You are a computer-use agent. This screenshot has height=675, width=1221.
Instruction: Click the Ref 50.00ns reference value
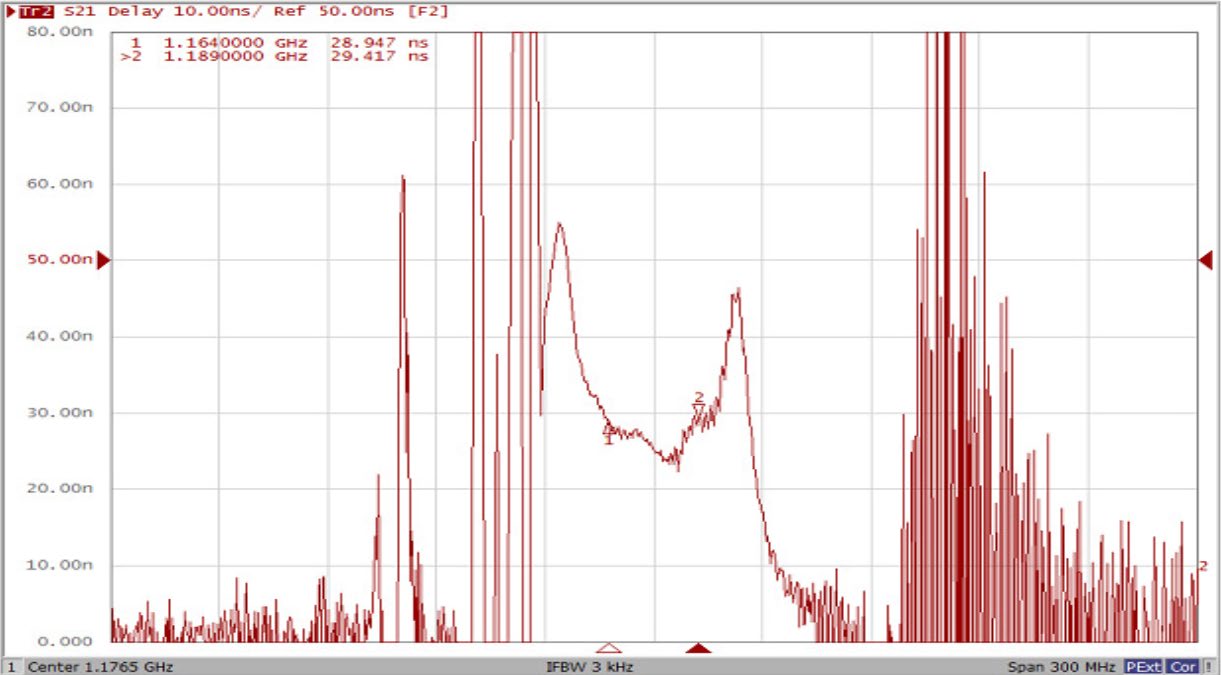click(x=340, y=12)
